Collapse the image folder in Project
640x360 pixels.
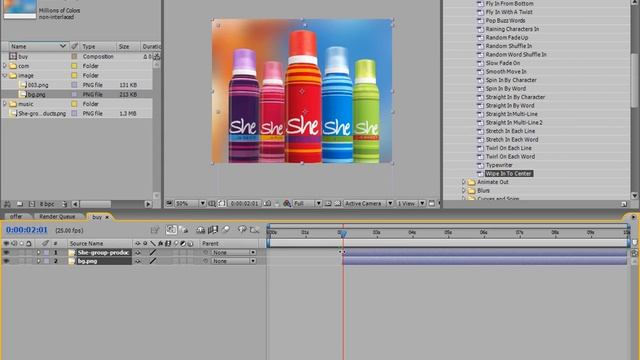click(5, 76)
